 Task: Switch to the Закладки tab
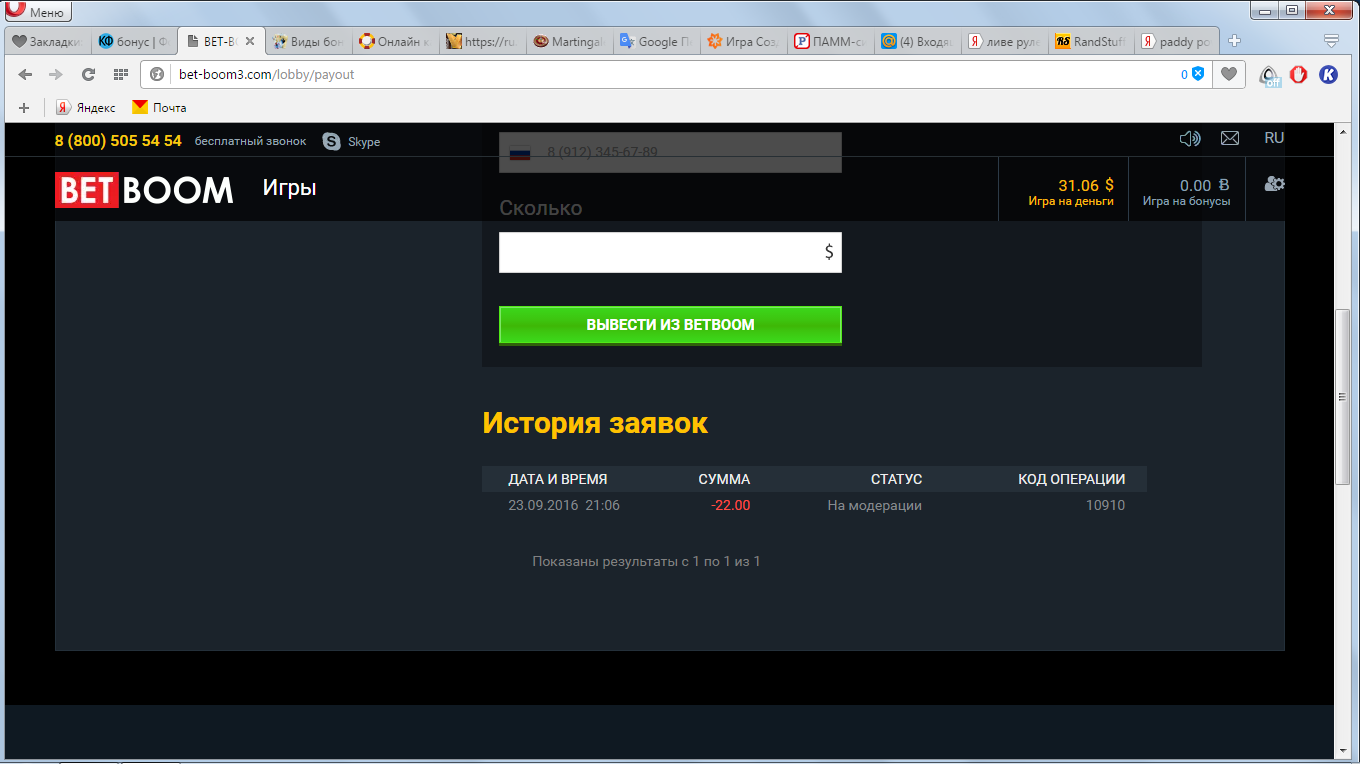48,42
